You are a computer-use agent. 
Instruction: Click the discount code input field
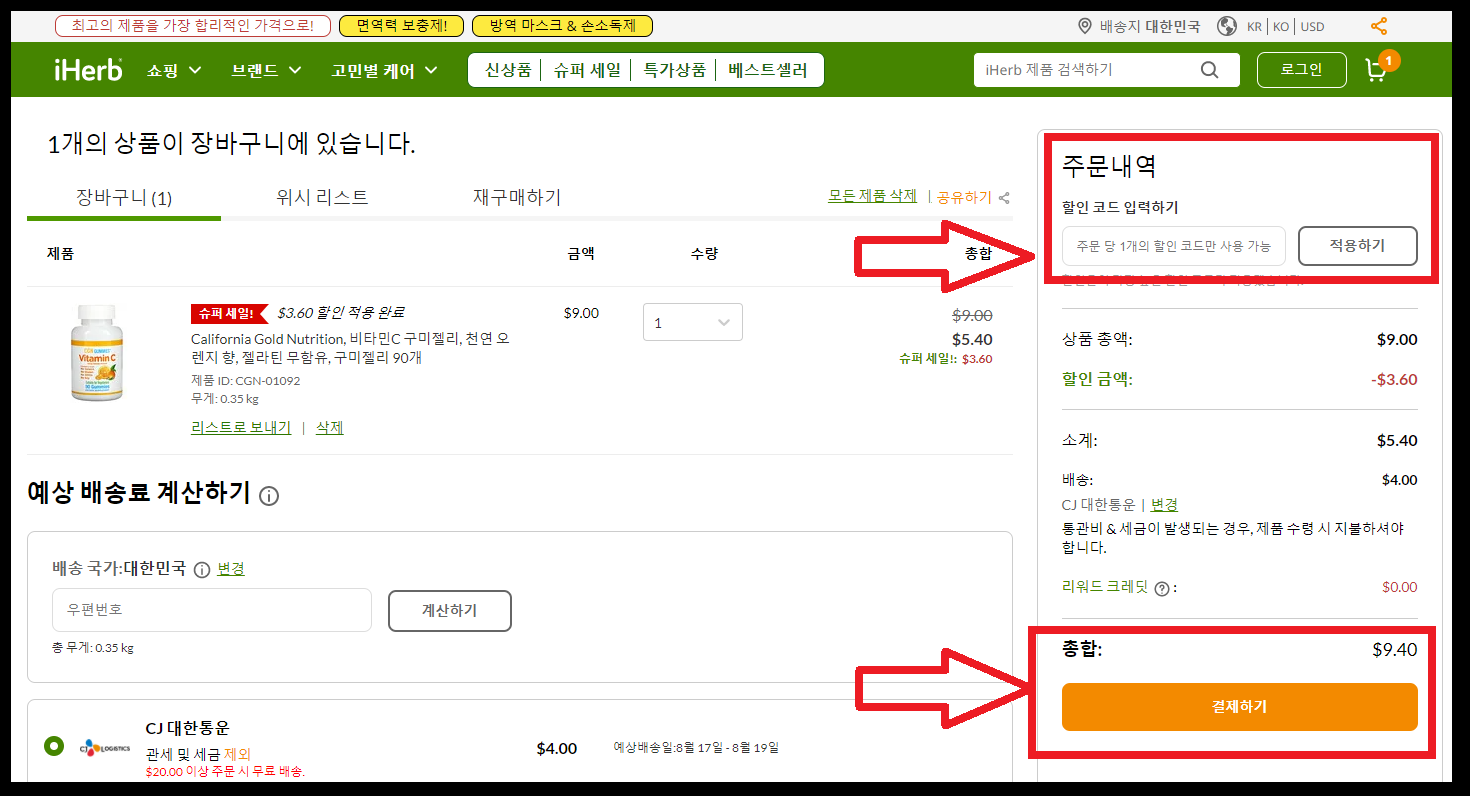1173,245
